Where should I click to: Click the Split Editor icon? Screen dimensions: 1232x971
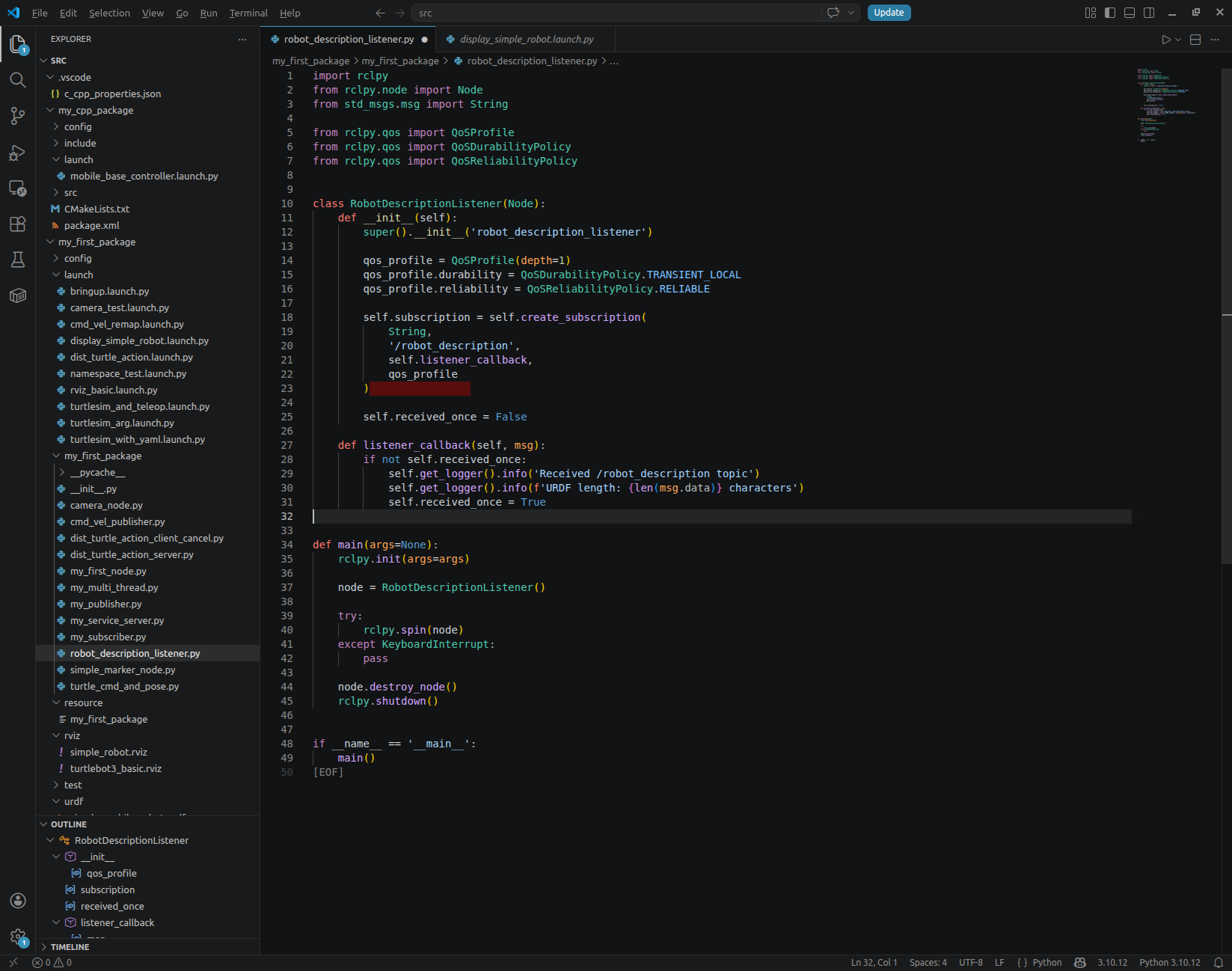point(1195,40)
